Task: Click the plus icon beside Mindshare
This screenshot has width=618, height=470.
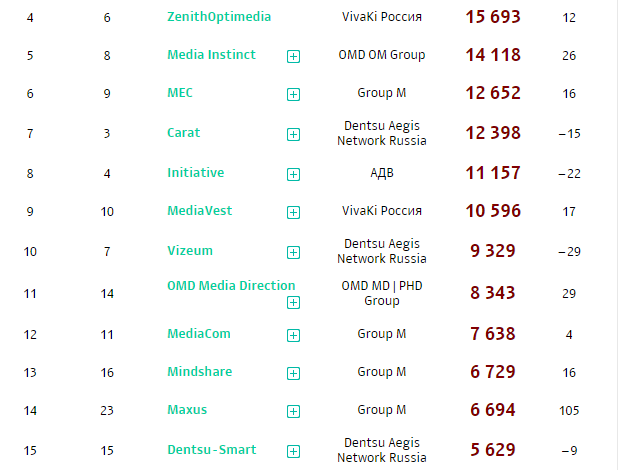Action: coord(293,373)
